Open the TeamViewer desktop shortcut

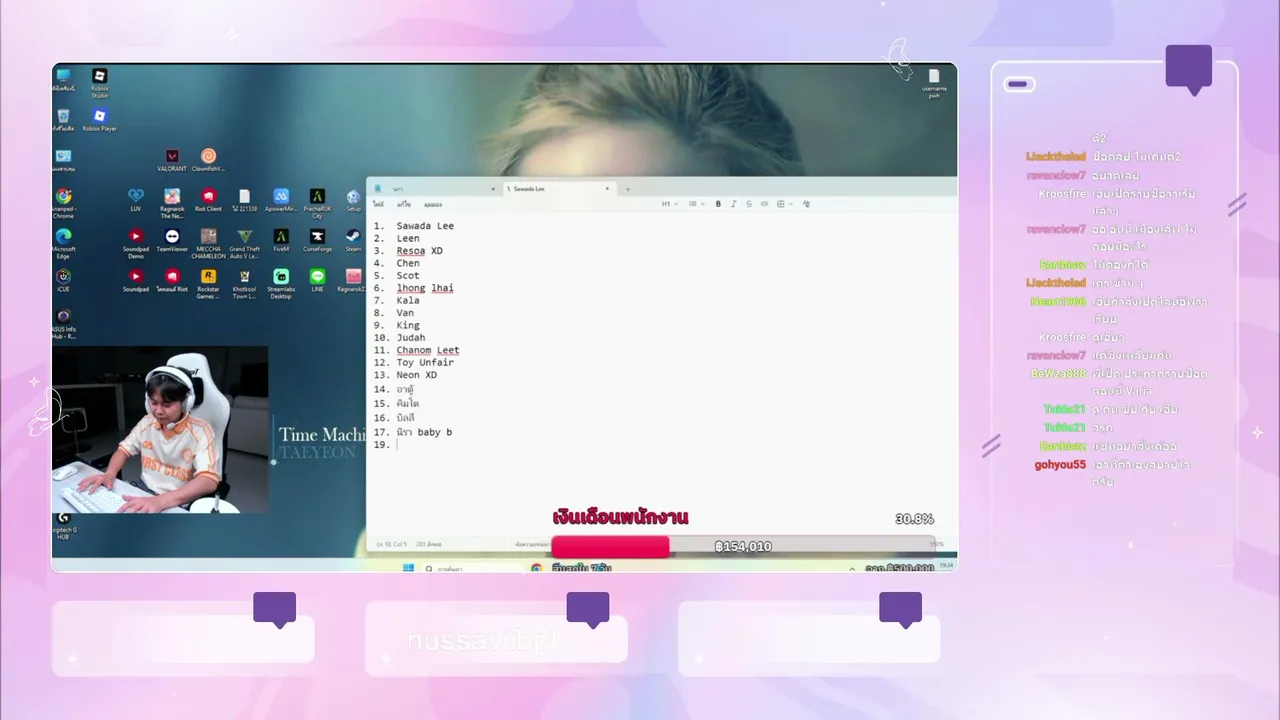(x=172, y=241)
